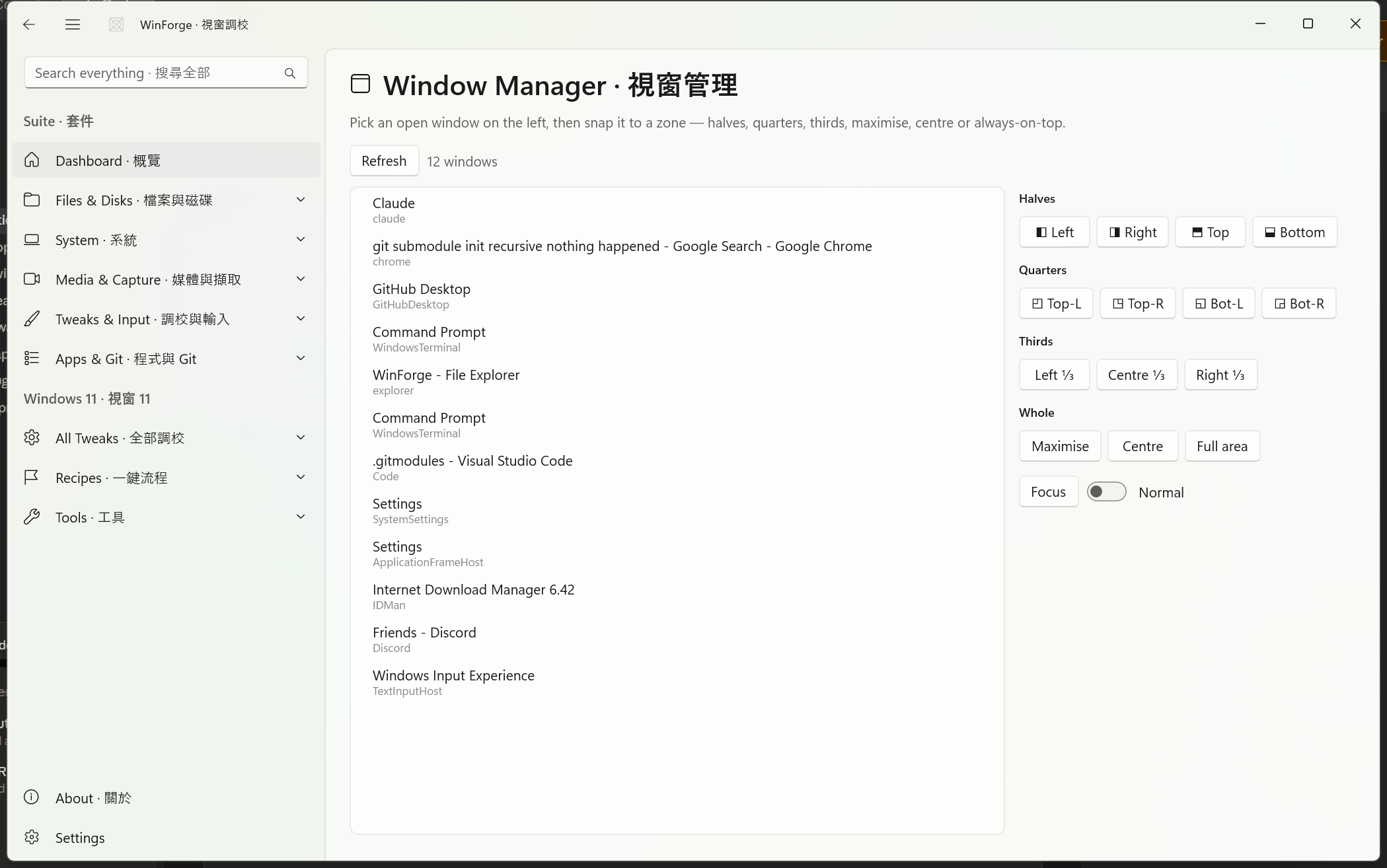Image resolution: width=1387 pixels, height=868 pixels.
Task: Click the About info icon
Action: (32, 797)
